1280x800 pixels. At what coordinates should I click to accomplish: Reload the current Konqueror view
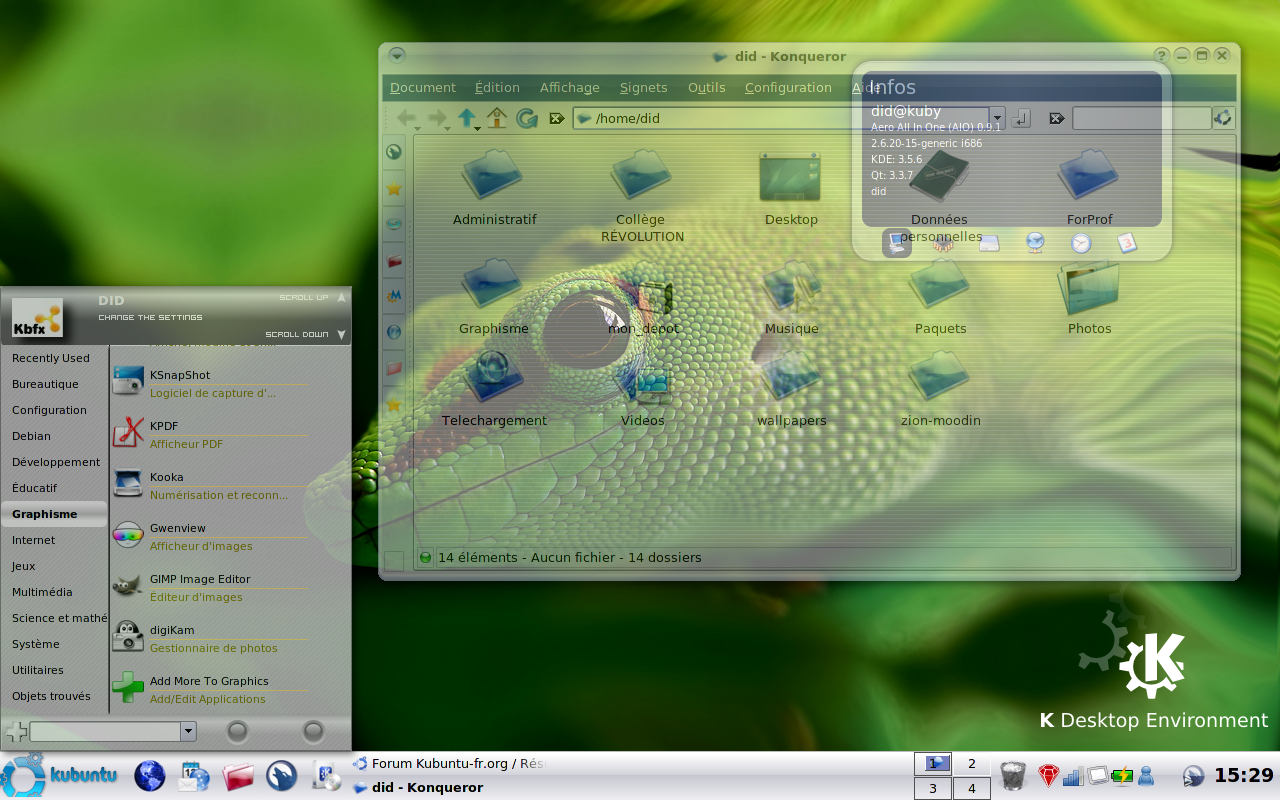(527, 118)
